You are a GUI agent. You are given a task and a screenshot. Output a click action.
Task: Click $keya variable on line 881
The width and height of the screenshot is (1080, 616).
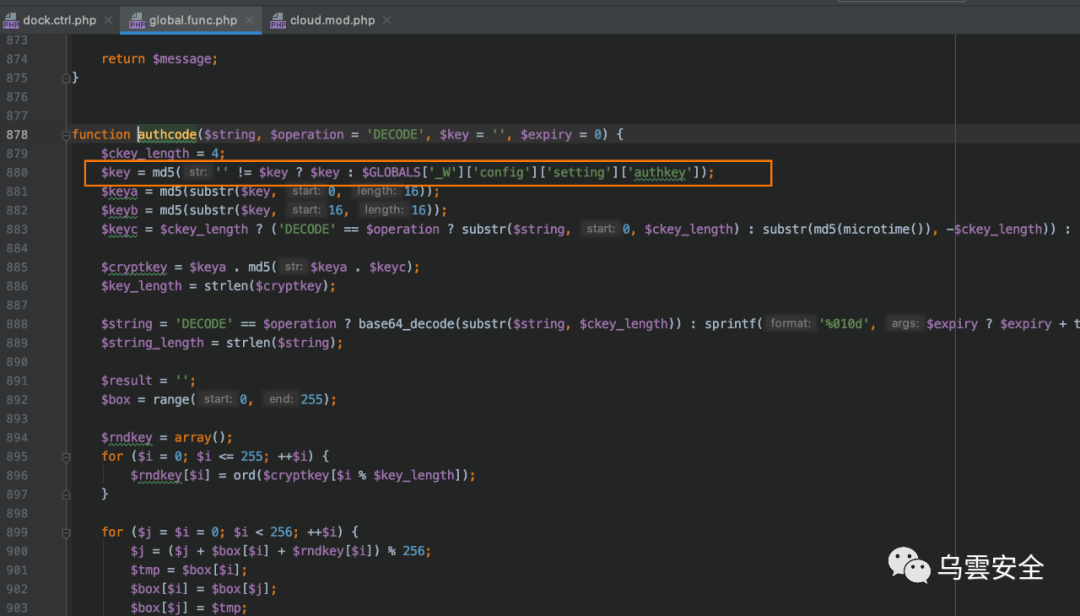point(119,191)
